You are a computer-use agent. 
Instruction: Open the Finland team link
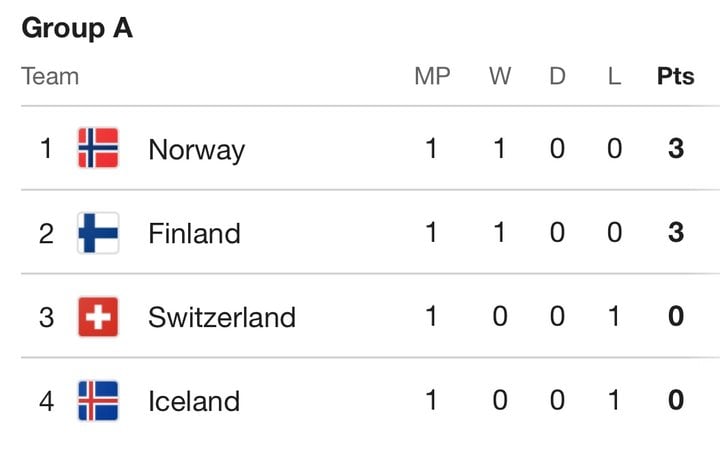tap(194, 233)
